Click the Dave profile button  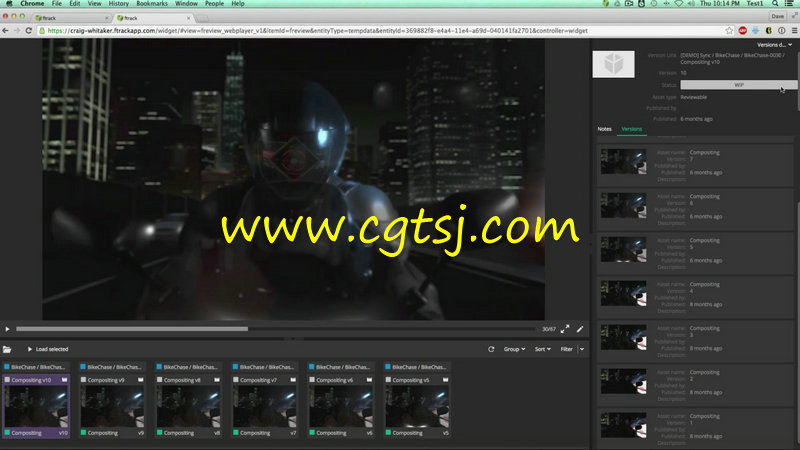pos(777,16)
